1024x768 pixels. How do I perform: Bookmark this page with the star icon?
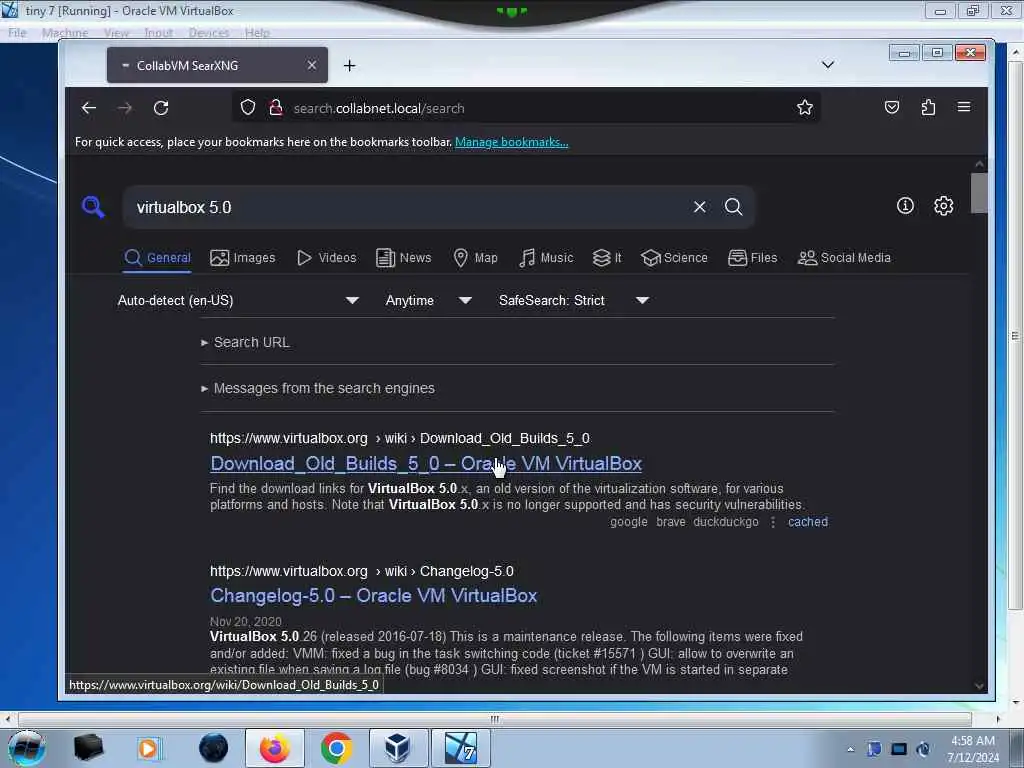click(805, 107)
